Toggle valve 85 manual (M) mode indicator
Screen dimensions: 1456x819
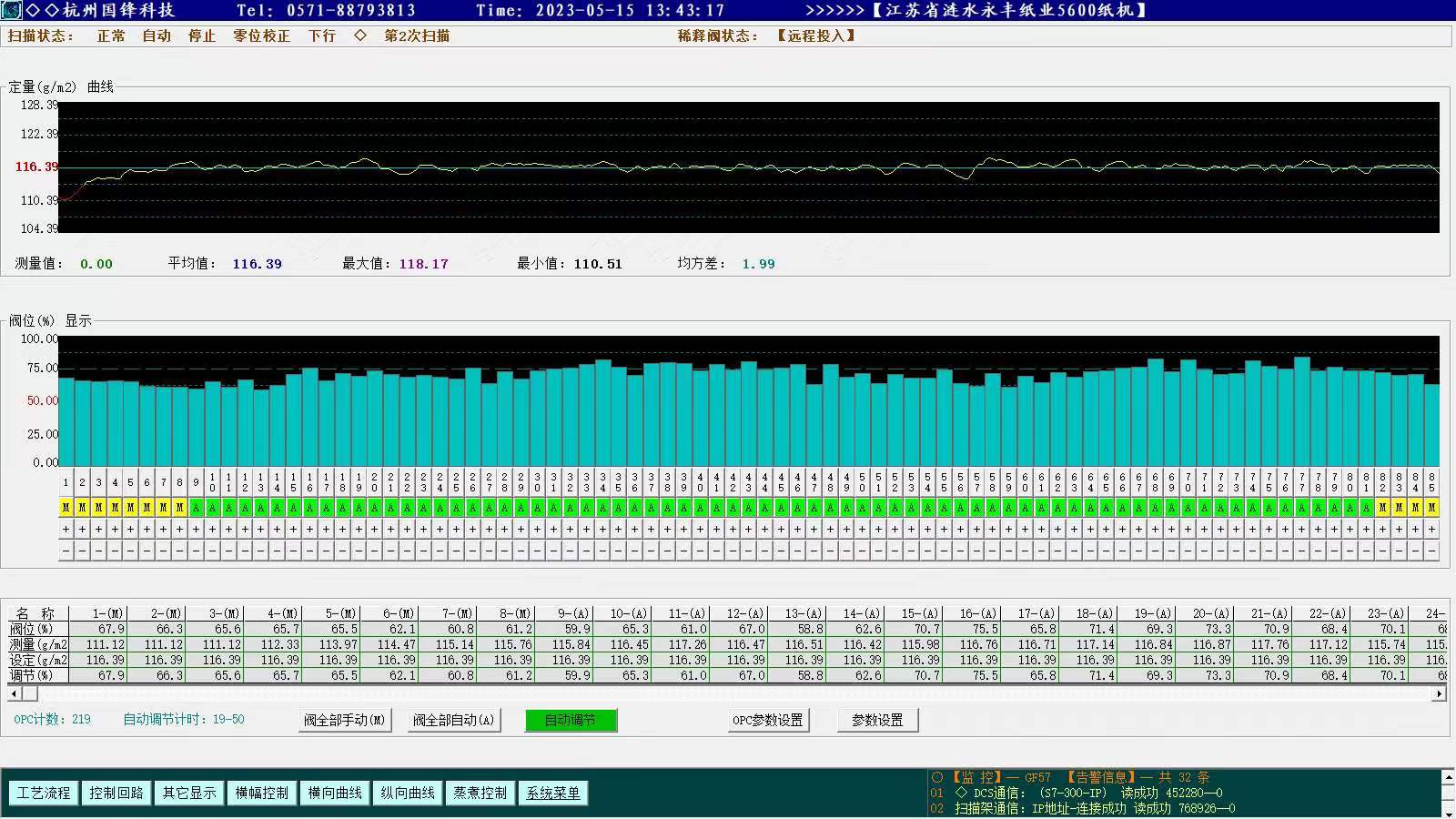click(x=1431, y=508)
